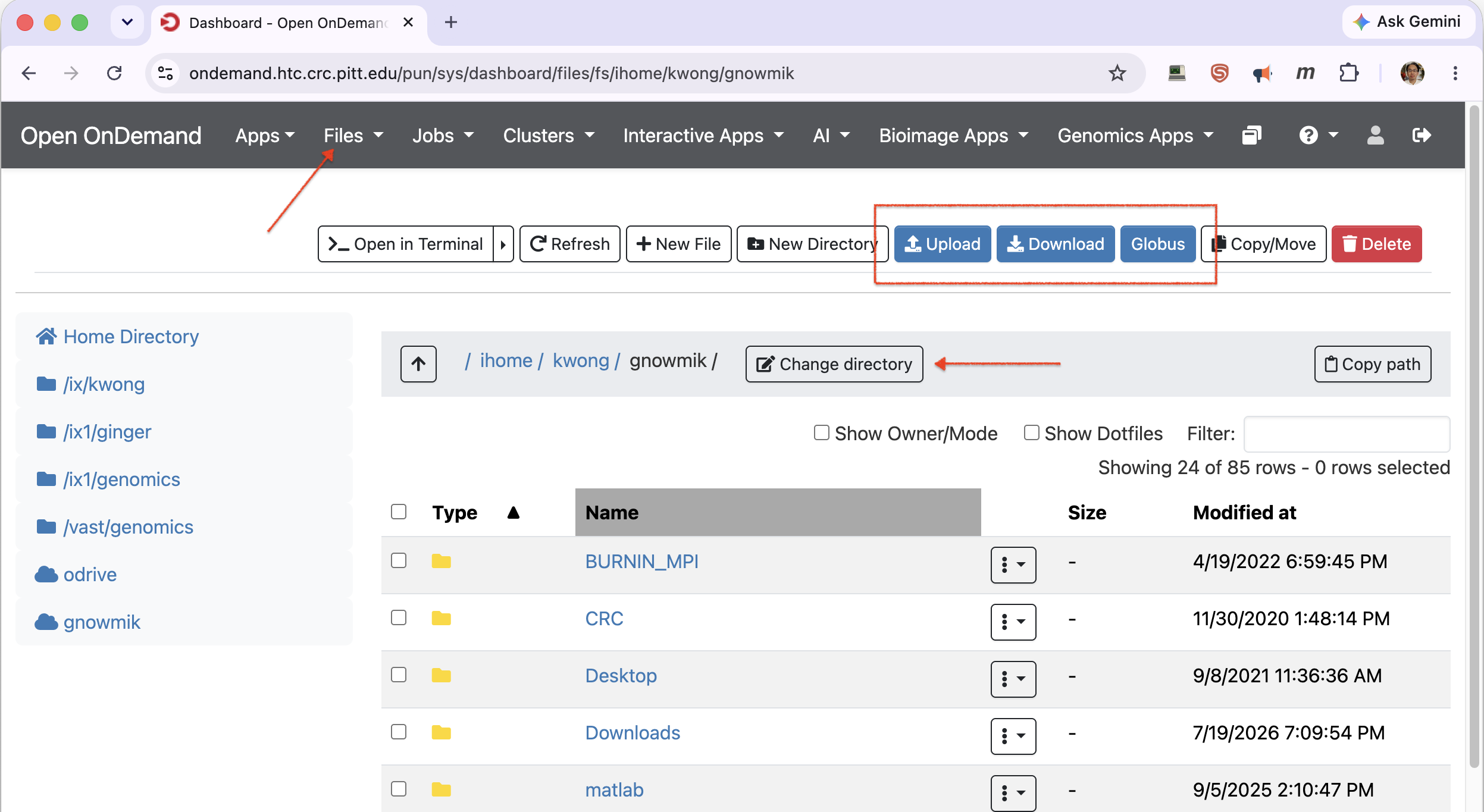1484x812 pixels.
Task: Select the BURNIN_MPI row checkbox
Action: point(399,560)
